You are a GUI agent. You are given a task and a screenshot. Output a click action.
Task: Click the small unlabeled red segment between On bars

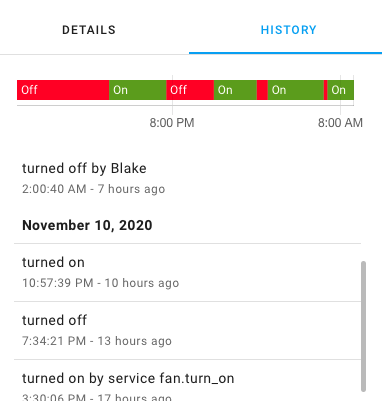[x=262, y=90]
